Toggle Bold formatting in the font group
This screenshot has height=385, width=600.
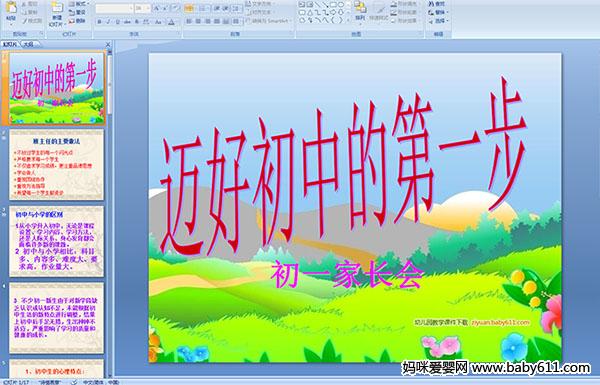point(99,22)
